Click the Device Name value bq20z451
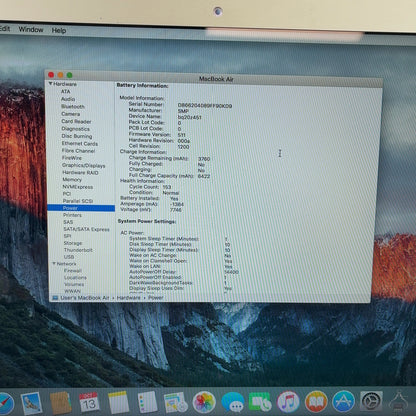The width and height of the screenshot is (416, 416). point(190,117)
